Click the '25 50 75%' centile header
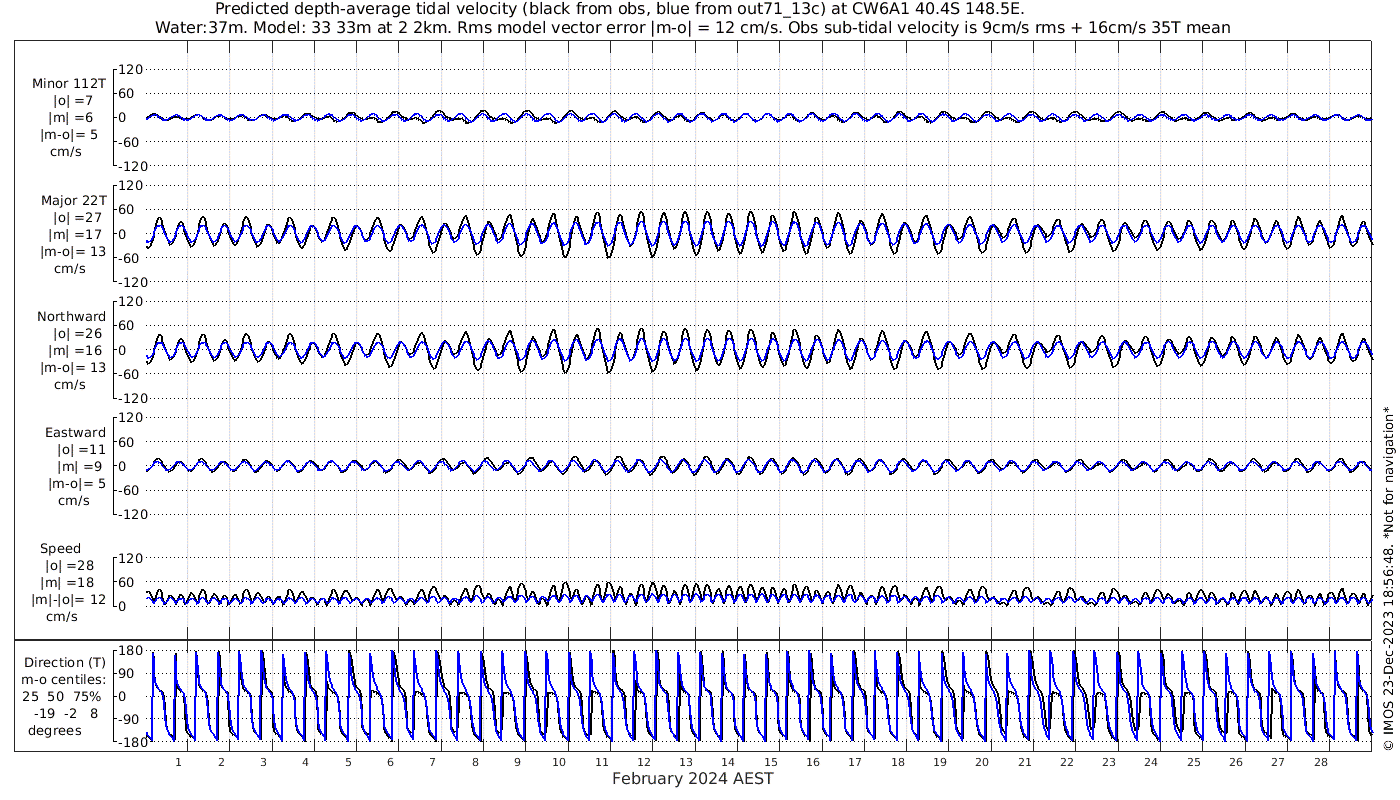The height and width of the screenshot is (800, 1400). click(62, 696)
